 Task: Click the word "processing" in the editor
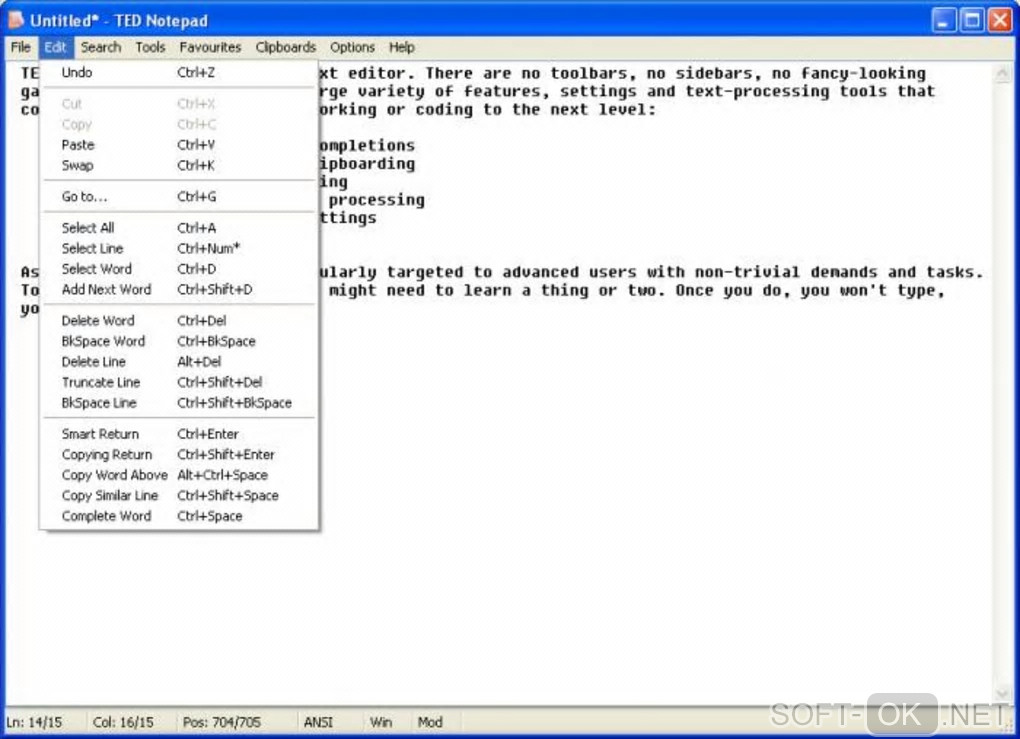377,200
